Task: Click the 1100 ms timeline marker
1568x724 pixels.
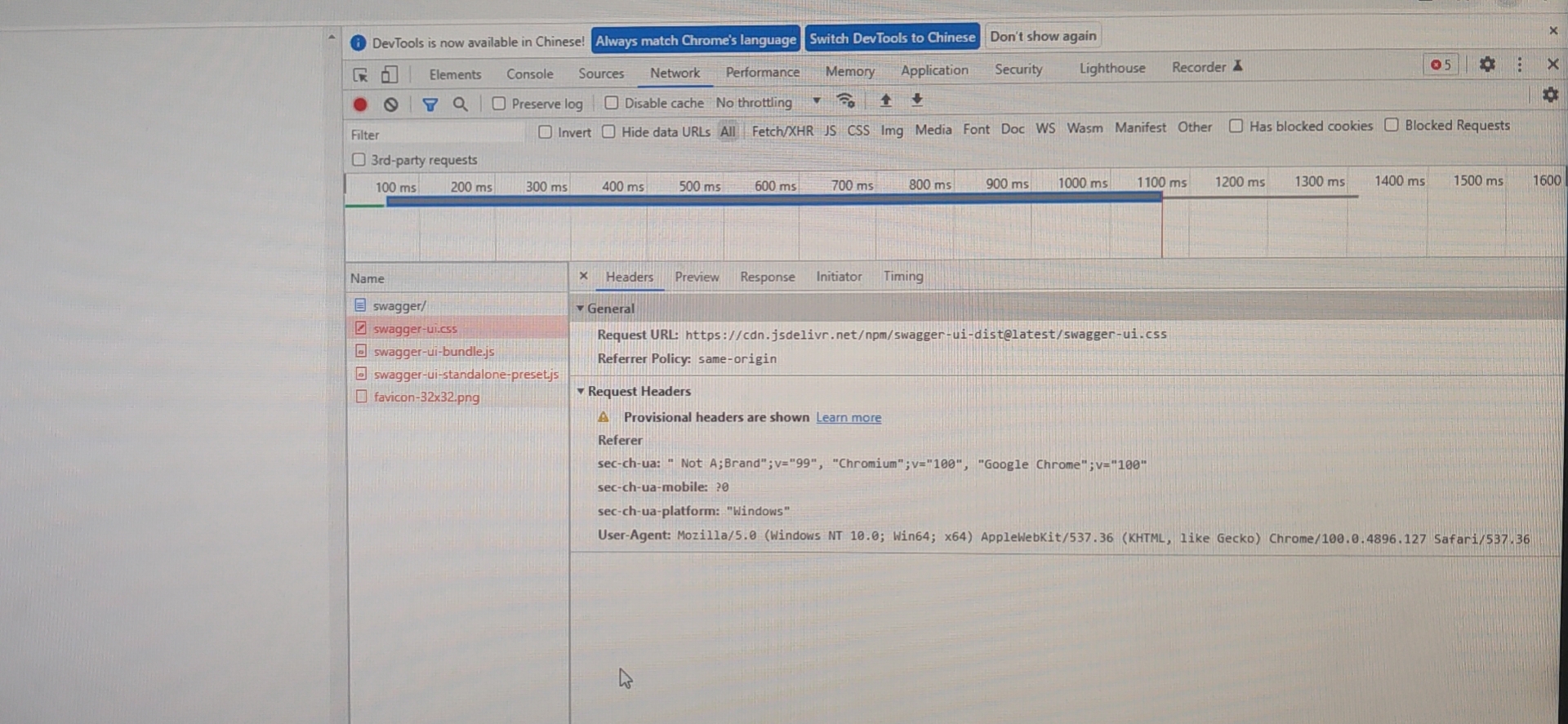Action: click(x=1161, y=182)
